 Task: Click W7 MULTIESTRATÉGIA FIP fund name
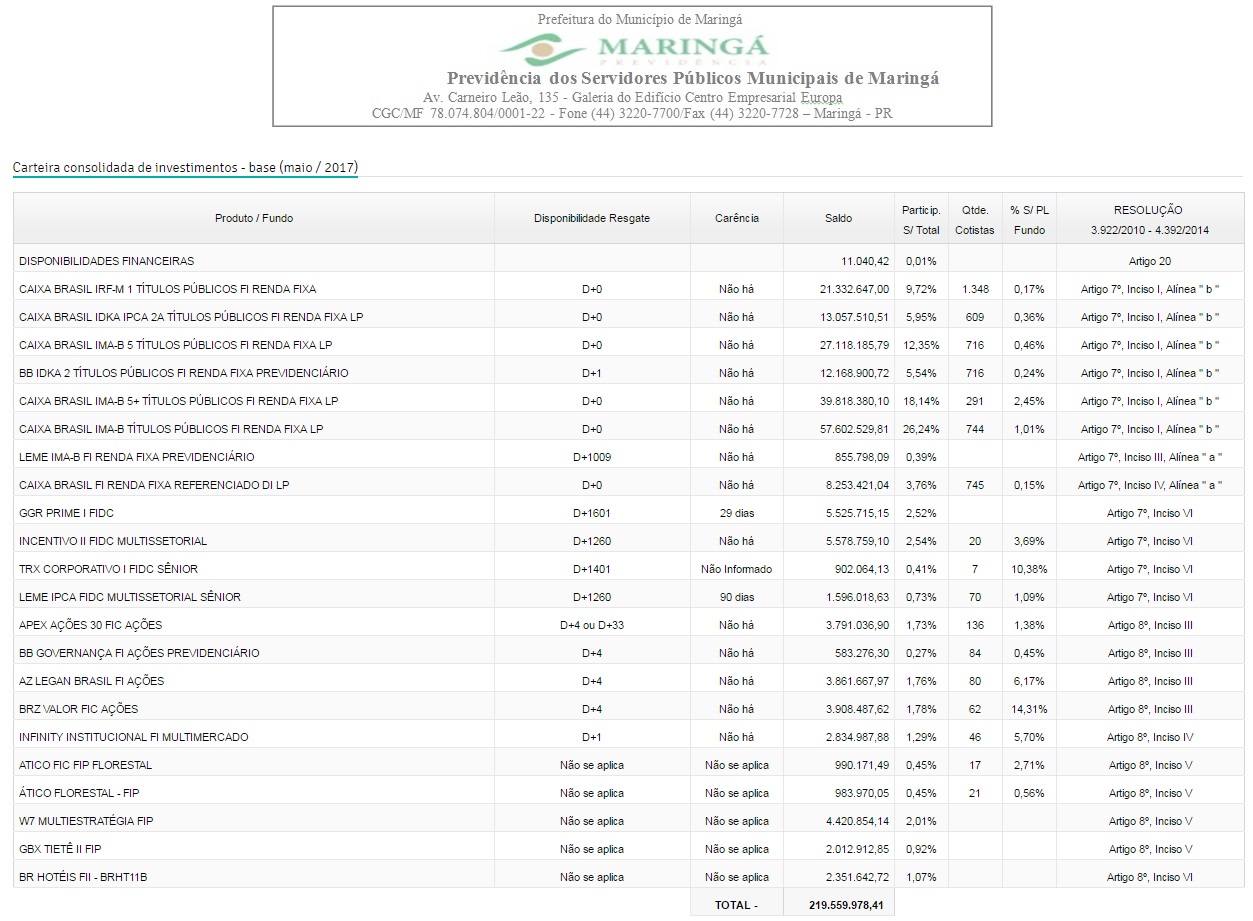click(x=86, y=821)
